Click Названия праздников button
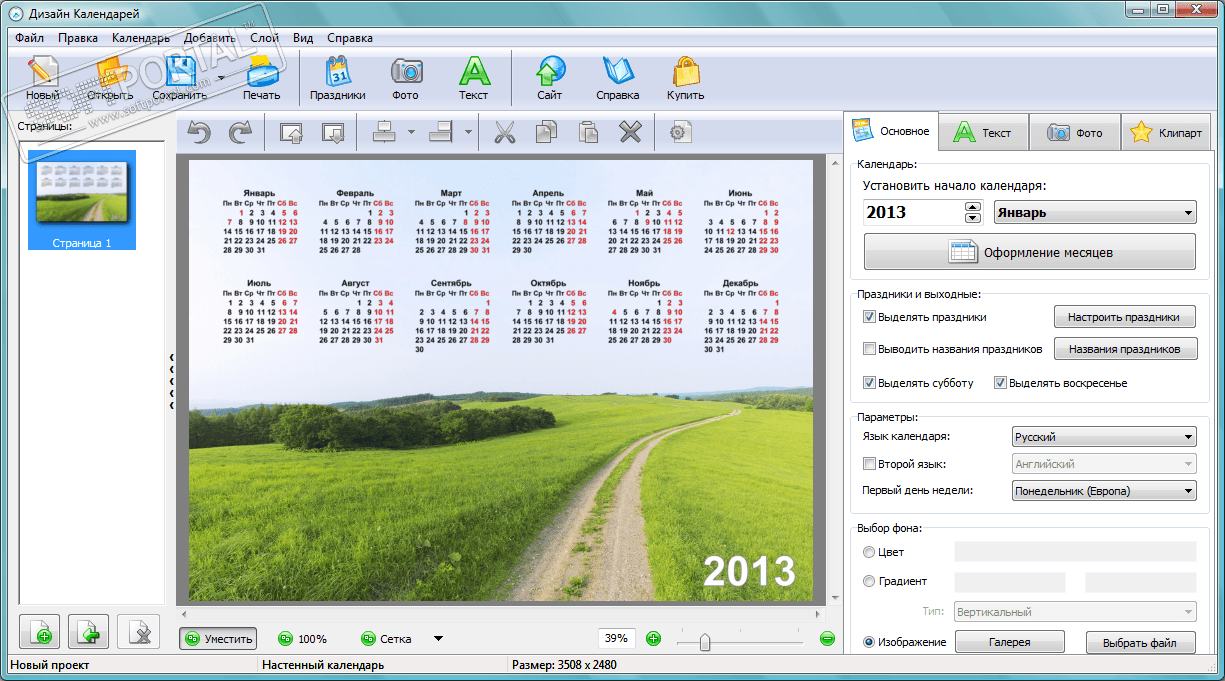Screen dimensions: 1225x681 [x=1125, y=349]
